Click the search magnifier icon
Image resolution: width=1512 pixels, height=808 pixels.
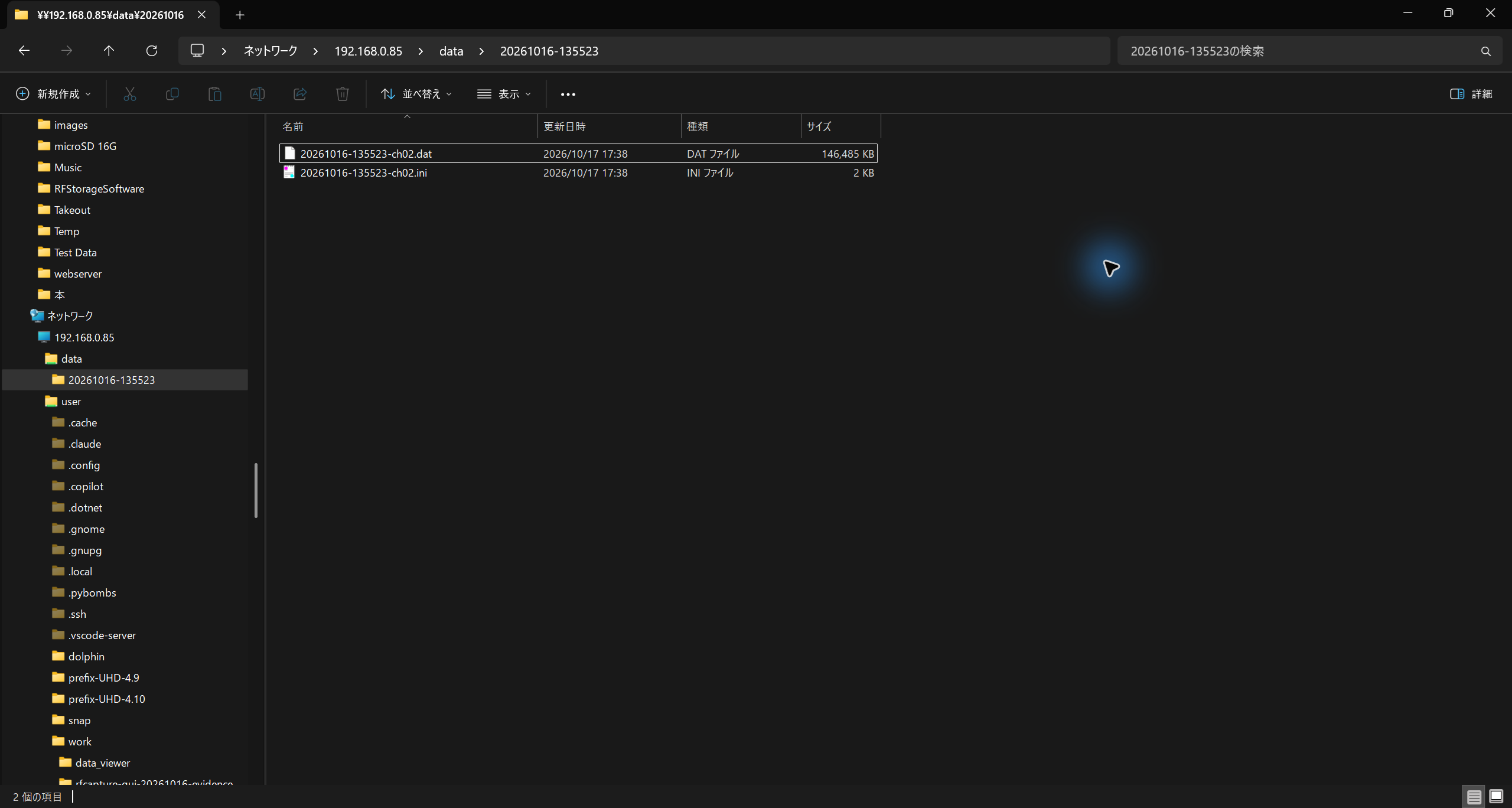(1486, 51)
